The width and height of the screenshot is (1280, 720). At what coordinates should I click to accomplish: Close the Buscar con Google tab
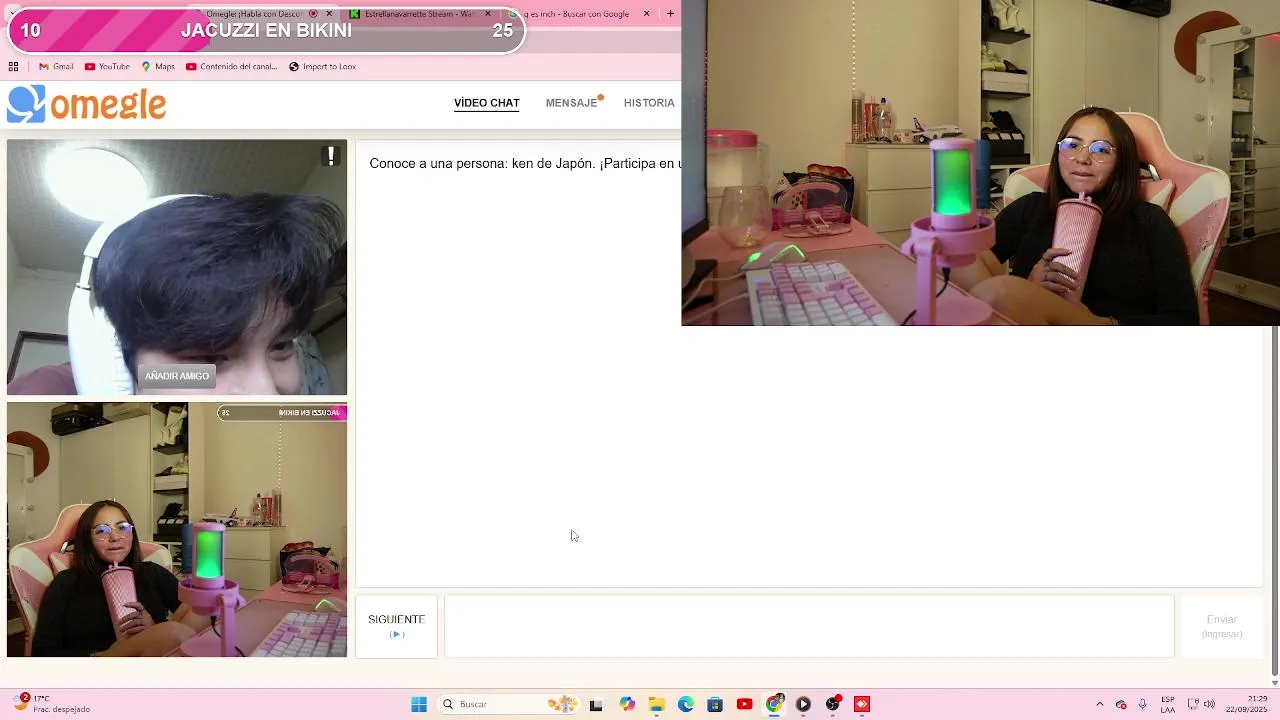[646, 14]
